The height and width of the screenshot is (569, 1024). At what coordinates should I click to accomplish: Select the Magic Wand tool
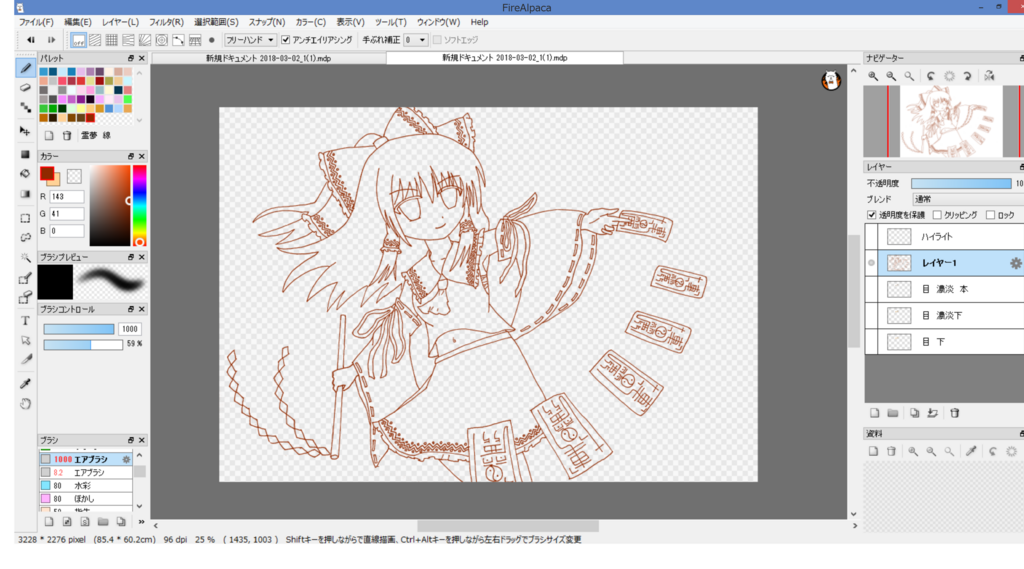tap(25, 258)
